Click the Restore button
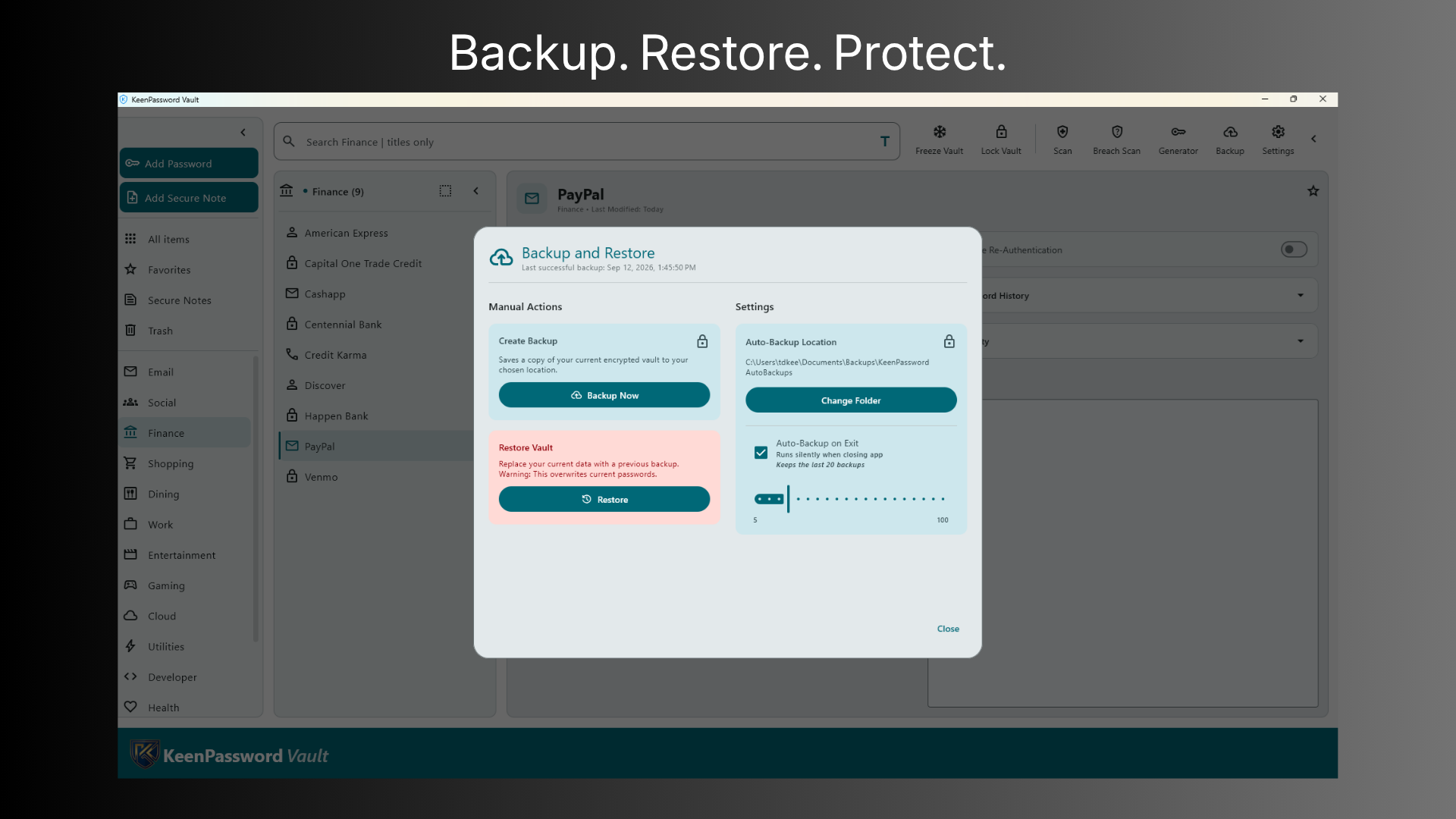This screenshot has width=1456, height=819. pyautogui.click(x=604, y=500)
